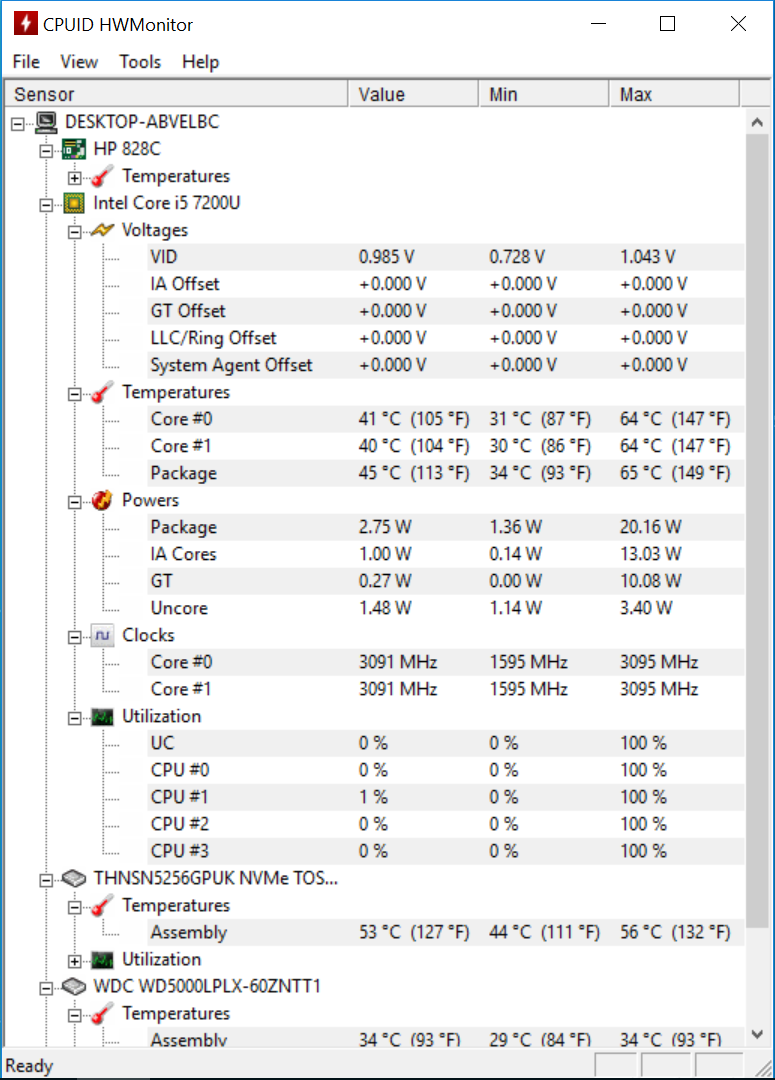
Task: Click the scrollbar up arrow
Action: click(x=757, y=123)
